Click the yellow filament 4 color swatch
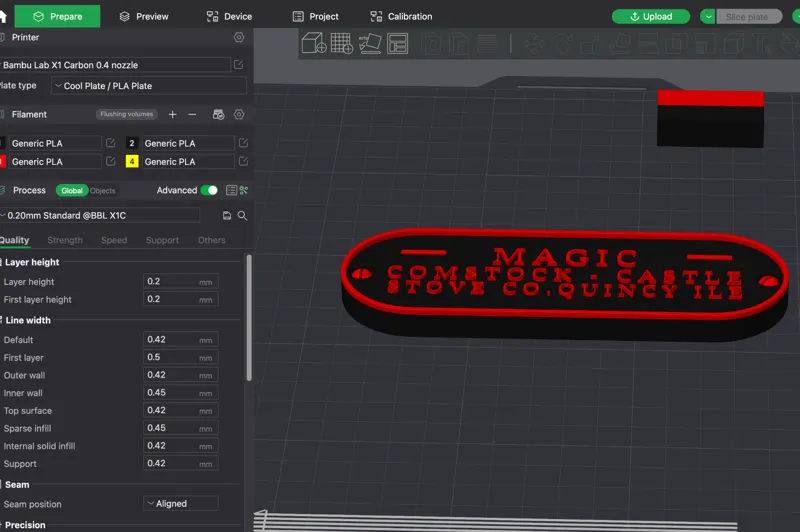800x532 pixels. (x=132, y=162)
